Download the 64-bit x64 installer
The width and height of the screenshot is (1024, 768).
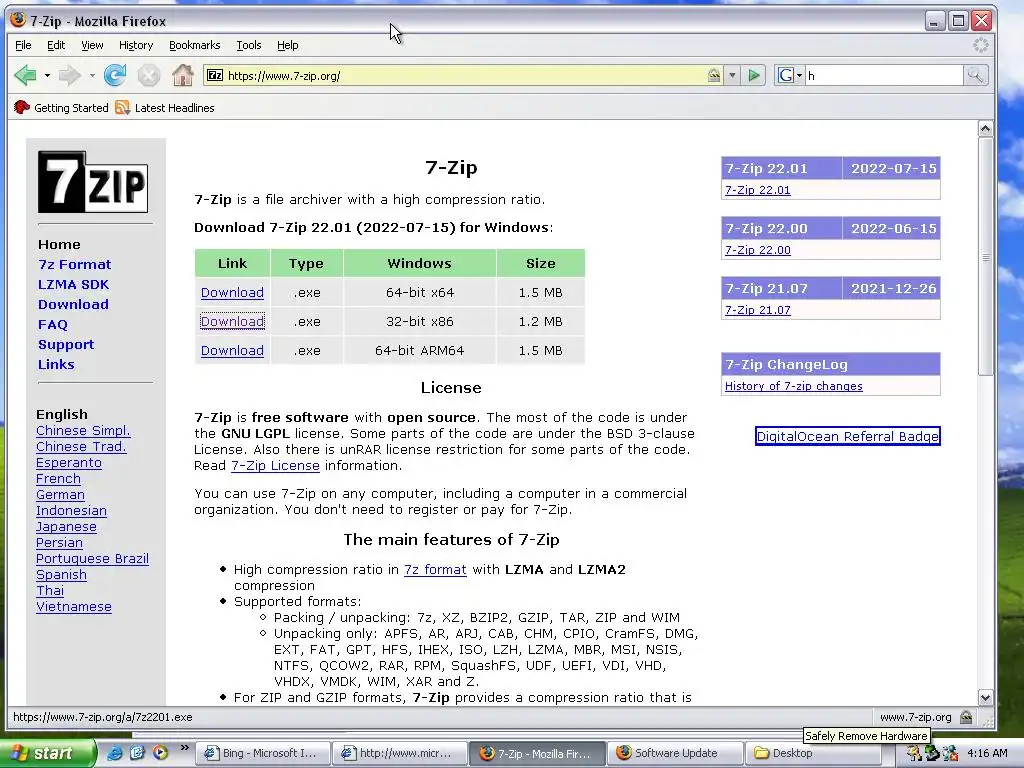pos(232,293)
